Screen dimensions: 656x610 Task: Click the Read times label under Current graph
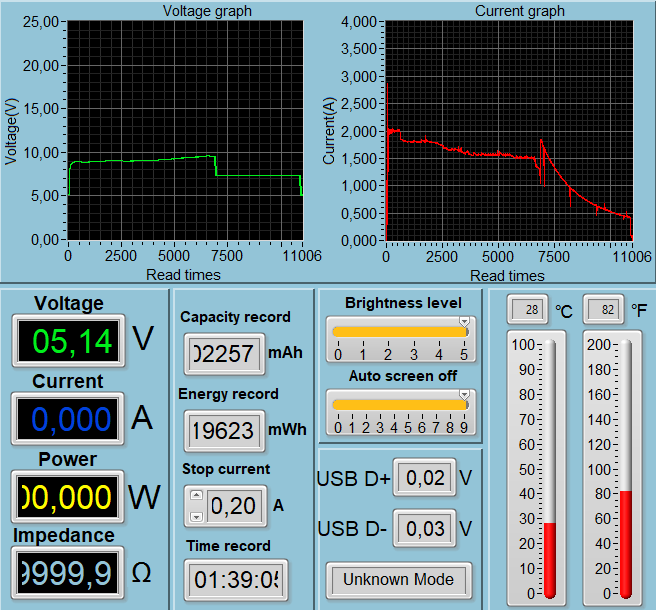click(x=507, y=276)
